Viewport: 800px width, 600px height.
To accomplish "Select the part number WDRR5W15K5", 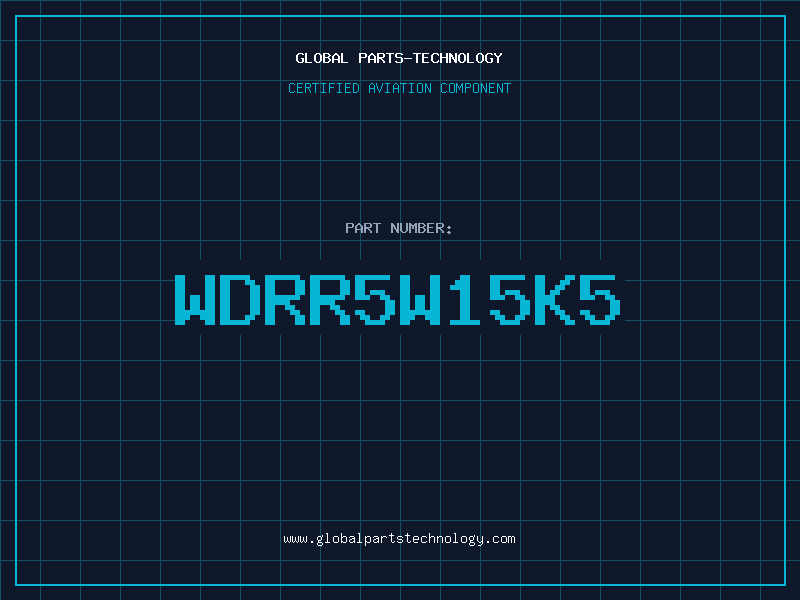I will [x=398, y=299].
